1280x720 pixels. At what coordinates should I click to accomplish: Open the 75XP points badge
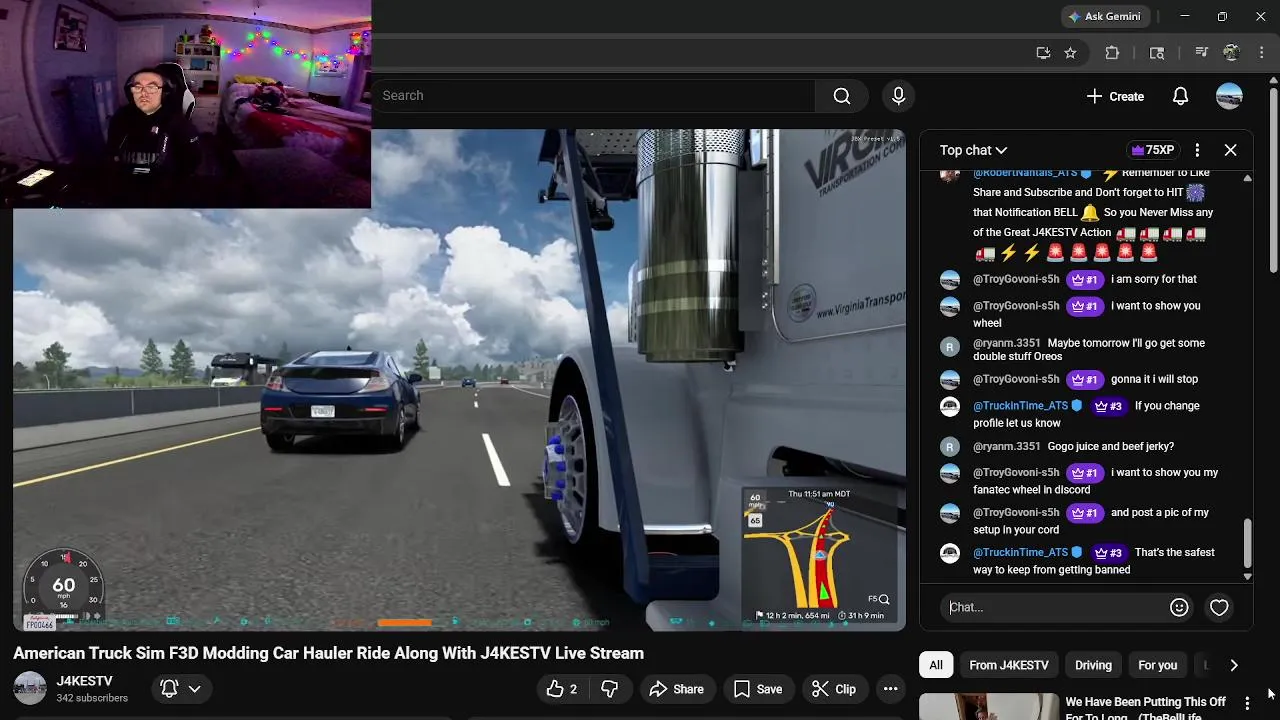coord(1151,150)
